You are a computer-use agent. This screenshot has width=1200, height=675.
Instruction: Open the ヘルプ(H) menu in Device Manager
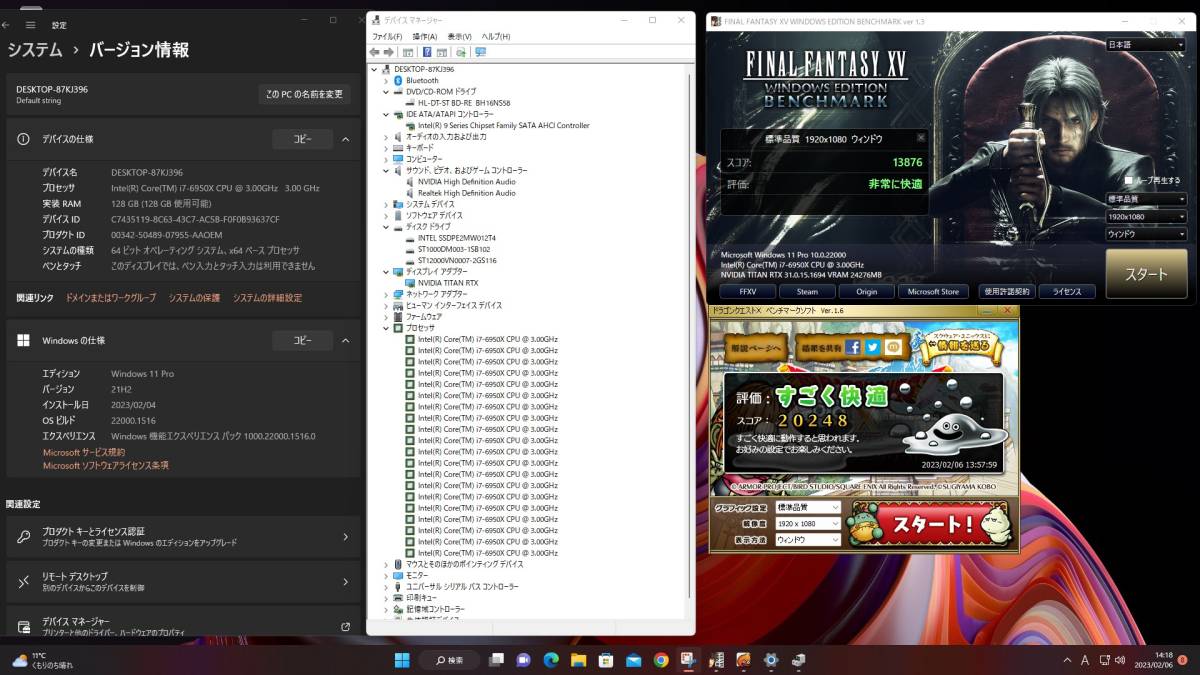point(496,36)
